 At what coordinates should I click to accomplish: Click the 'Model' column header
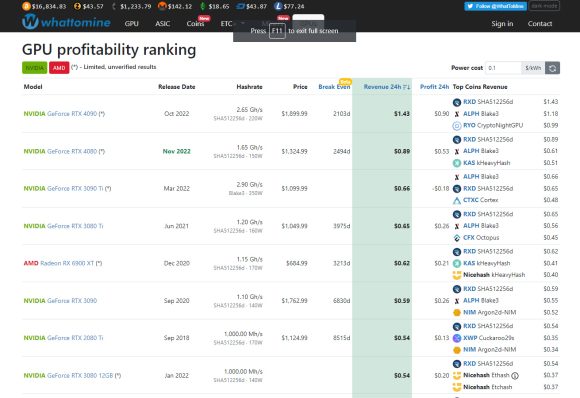click(33, 87)
